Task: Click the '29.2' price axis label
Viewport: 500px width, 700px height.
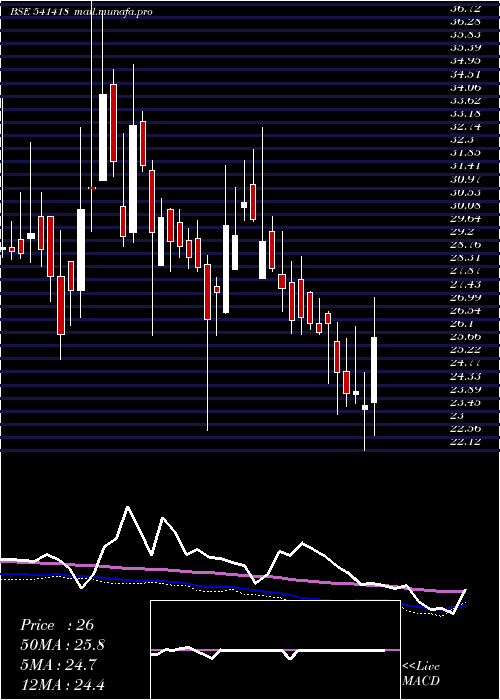Action: (x=462, y=232)
